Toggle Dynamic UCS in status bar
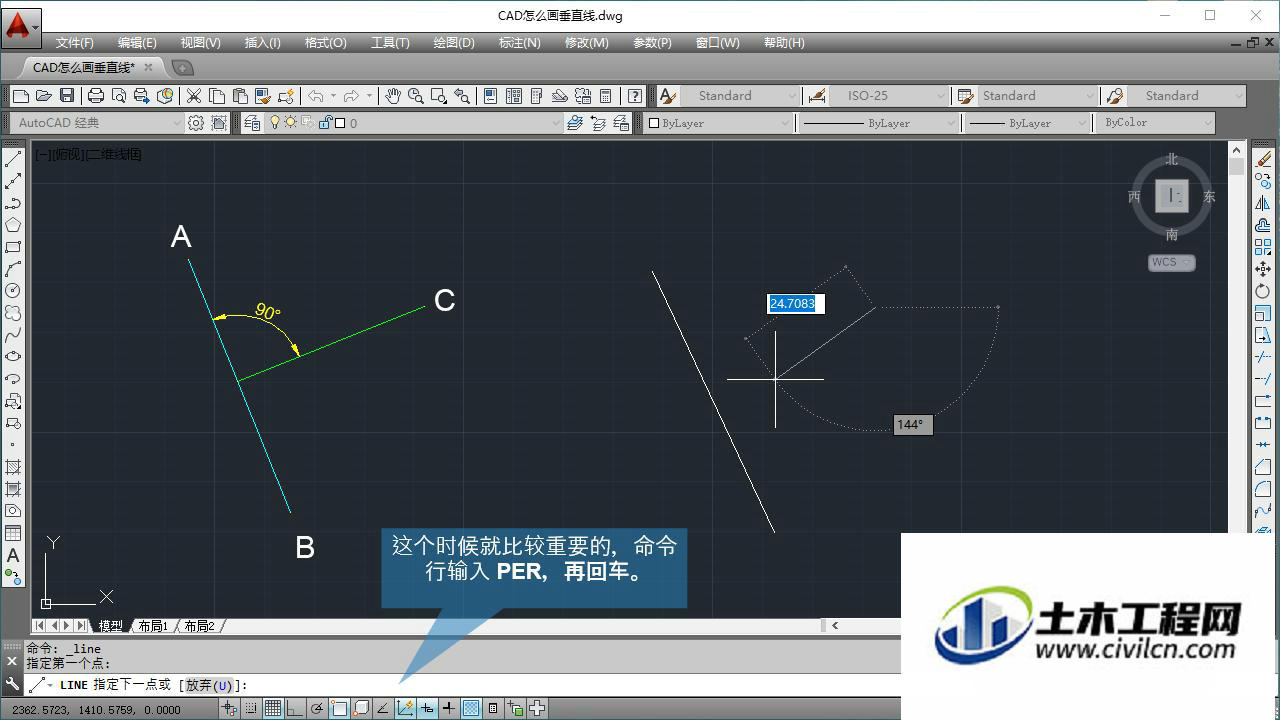 pos(405,709)
